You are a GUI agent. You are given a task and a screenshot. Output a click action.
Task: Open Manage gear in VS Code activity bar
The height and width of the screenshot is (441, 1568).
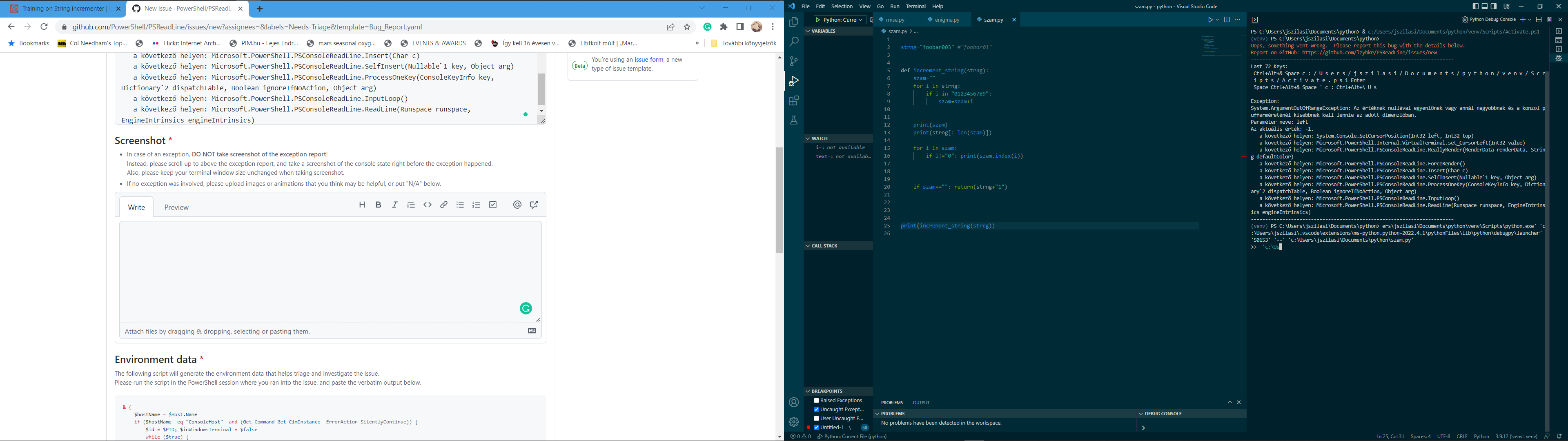tap(794, 421)
